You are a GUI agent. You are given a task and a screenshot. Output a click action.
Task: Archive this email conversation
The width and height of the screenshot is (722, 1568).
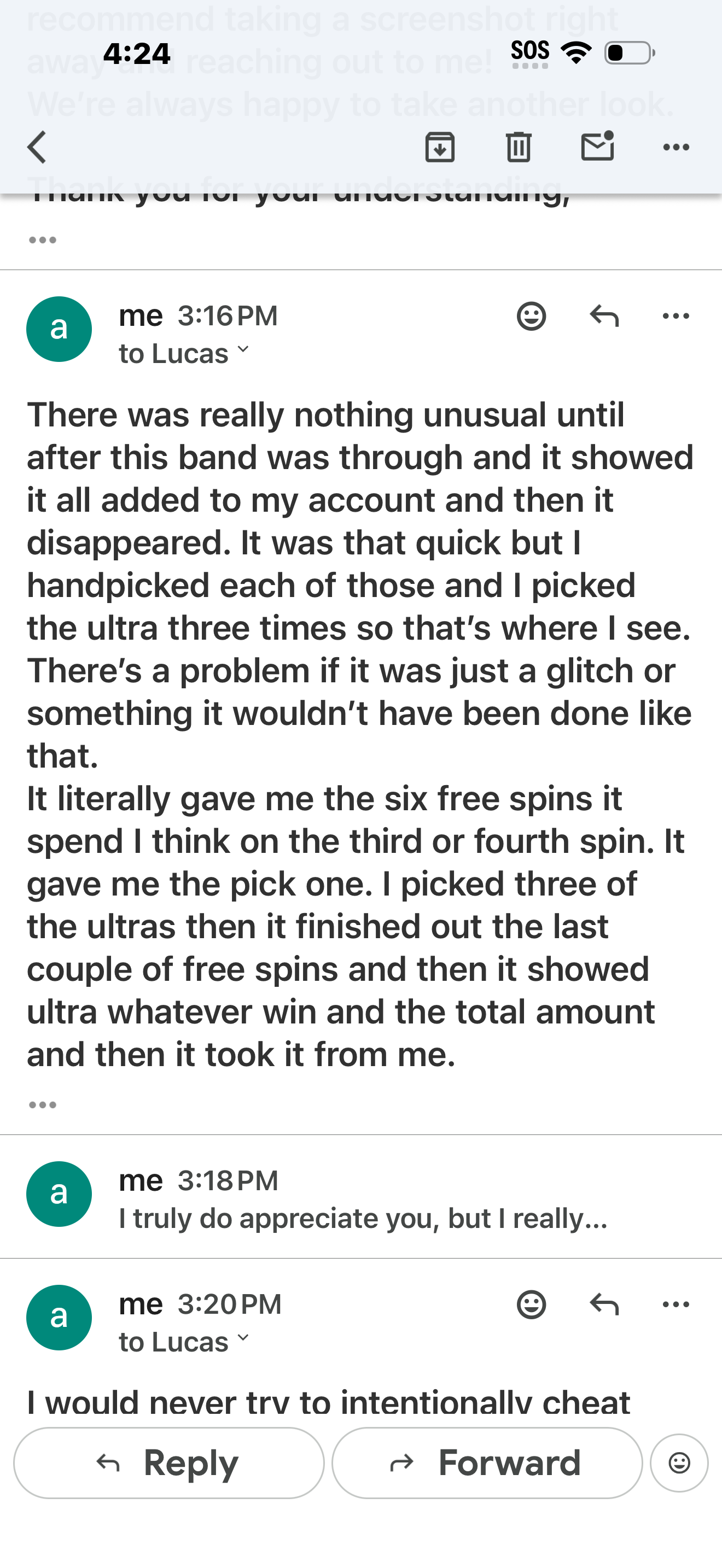coord(440,147)
